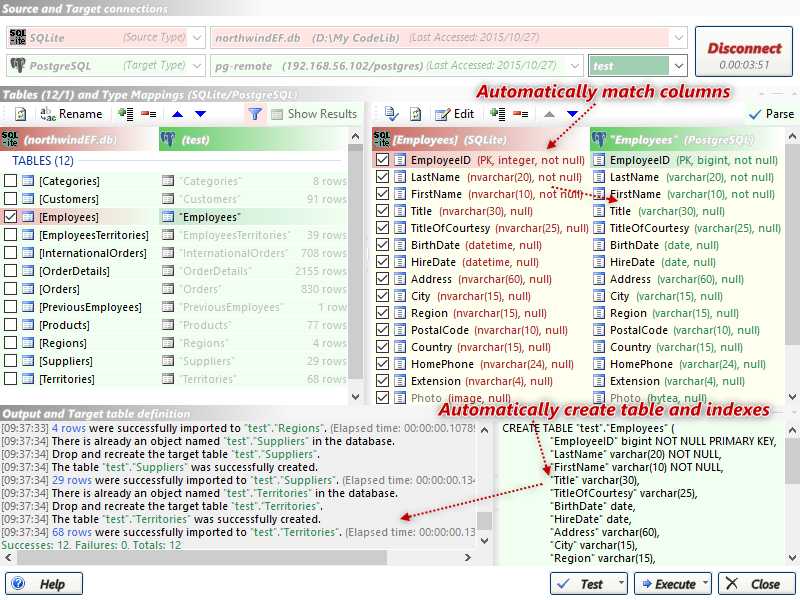Click the TABLES (12) group header
Viewport: 800px width, 600px height.
(x=43, y=161)
